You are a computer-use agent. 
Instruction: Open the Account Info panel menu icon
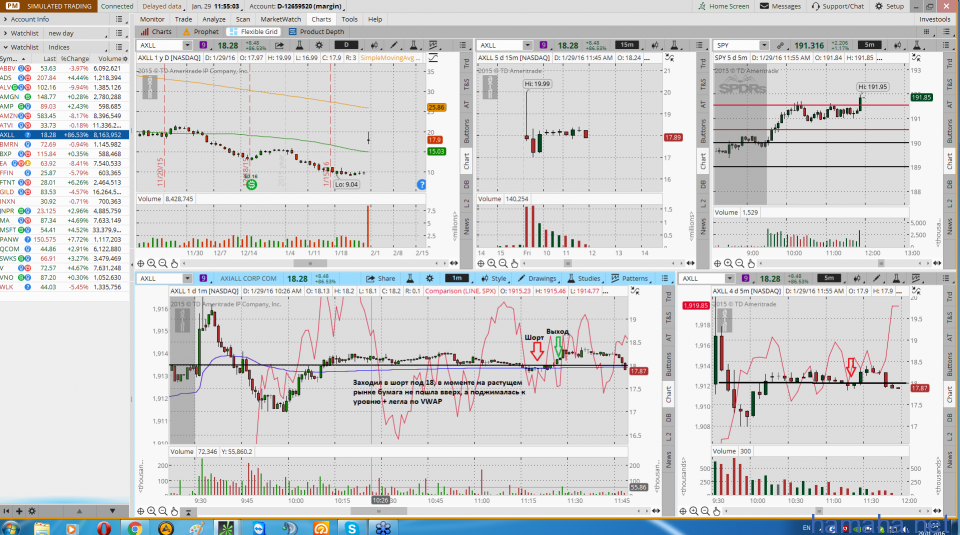click(119, 20)
